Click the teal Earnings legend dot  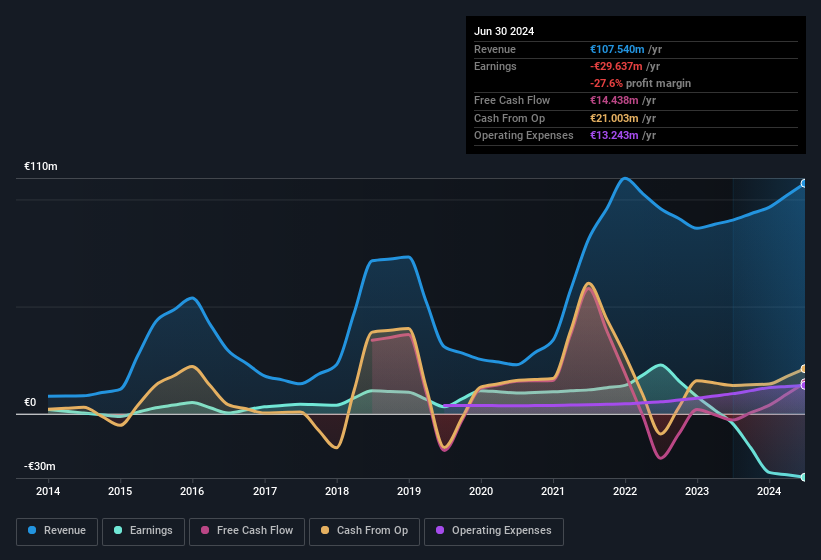(118, 530)
